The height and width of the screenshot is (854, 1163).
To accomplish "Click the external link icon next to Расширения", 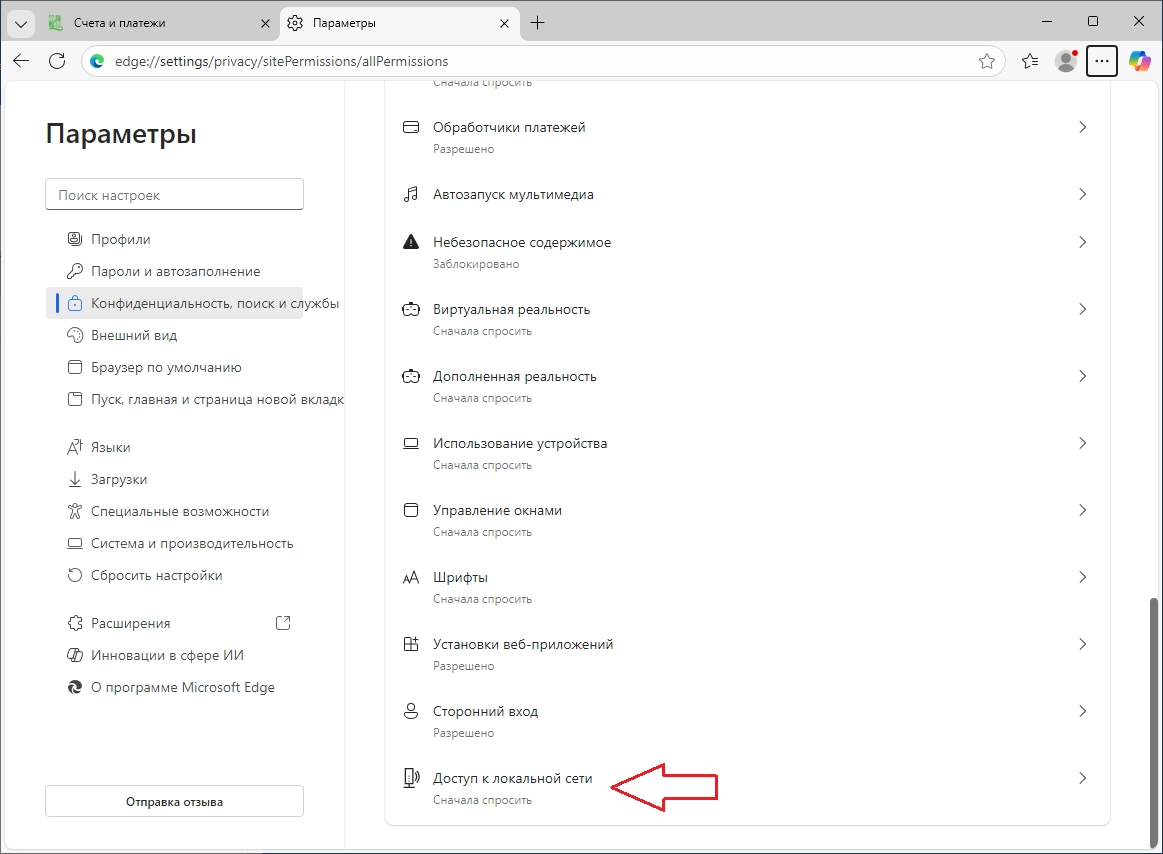I will [283, 623].
